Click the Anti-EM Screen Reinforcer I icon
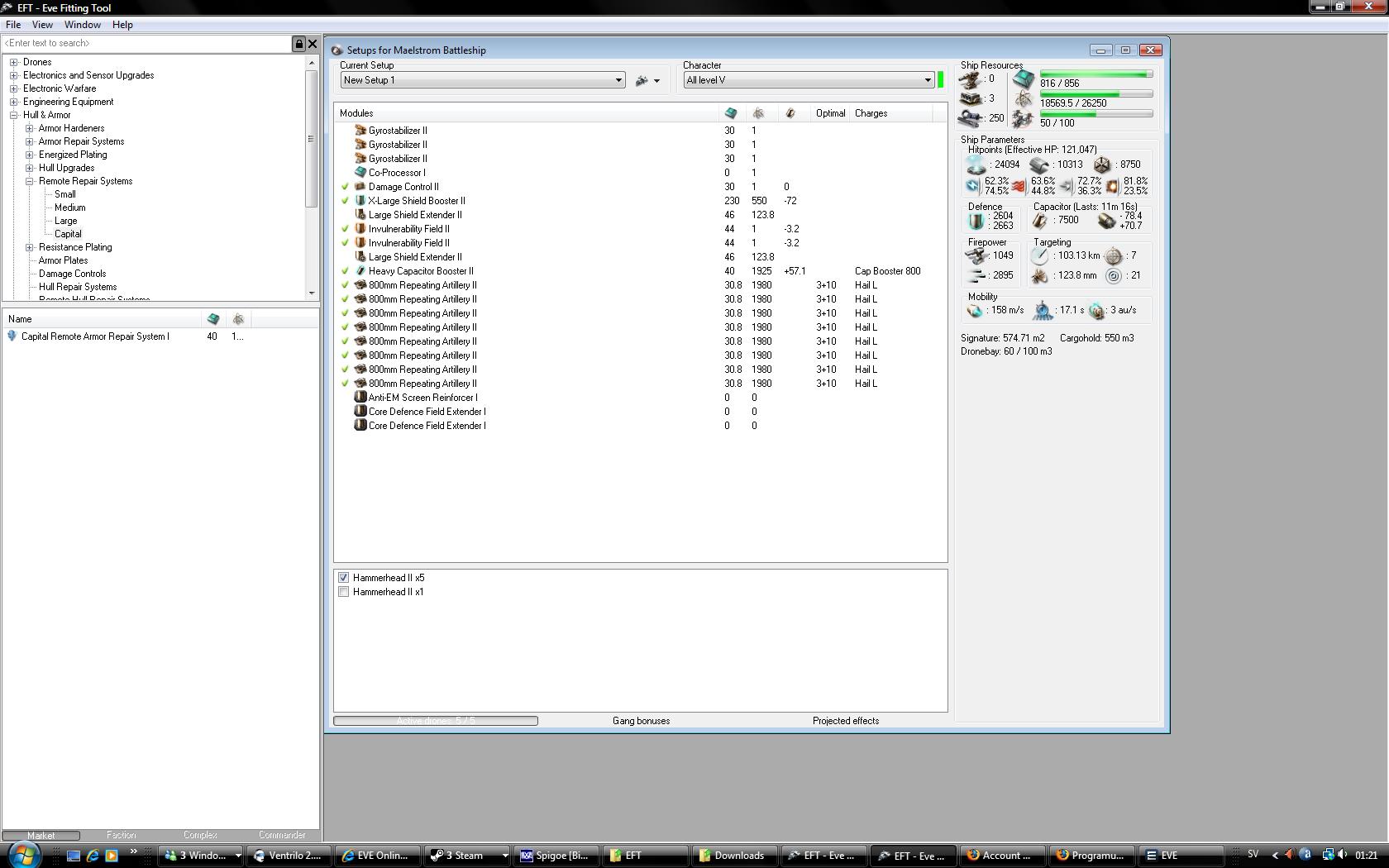 (x=360, y=398)
